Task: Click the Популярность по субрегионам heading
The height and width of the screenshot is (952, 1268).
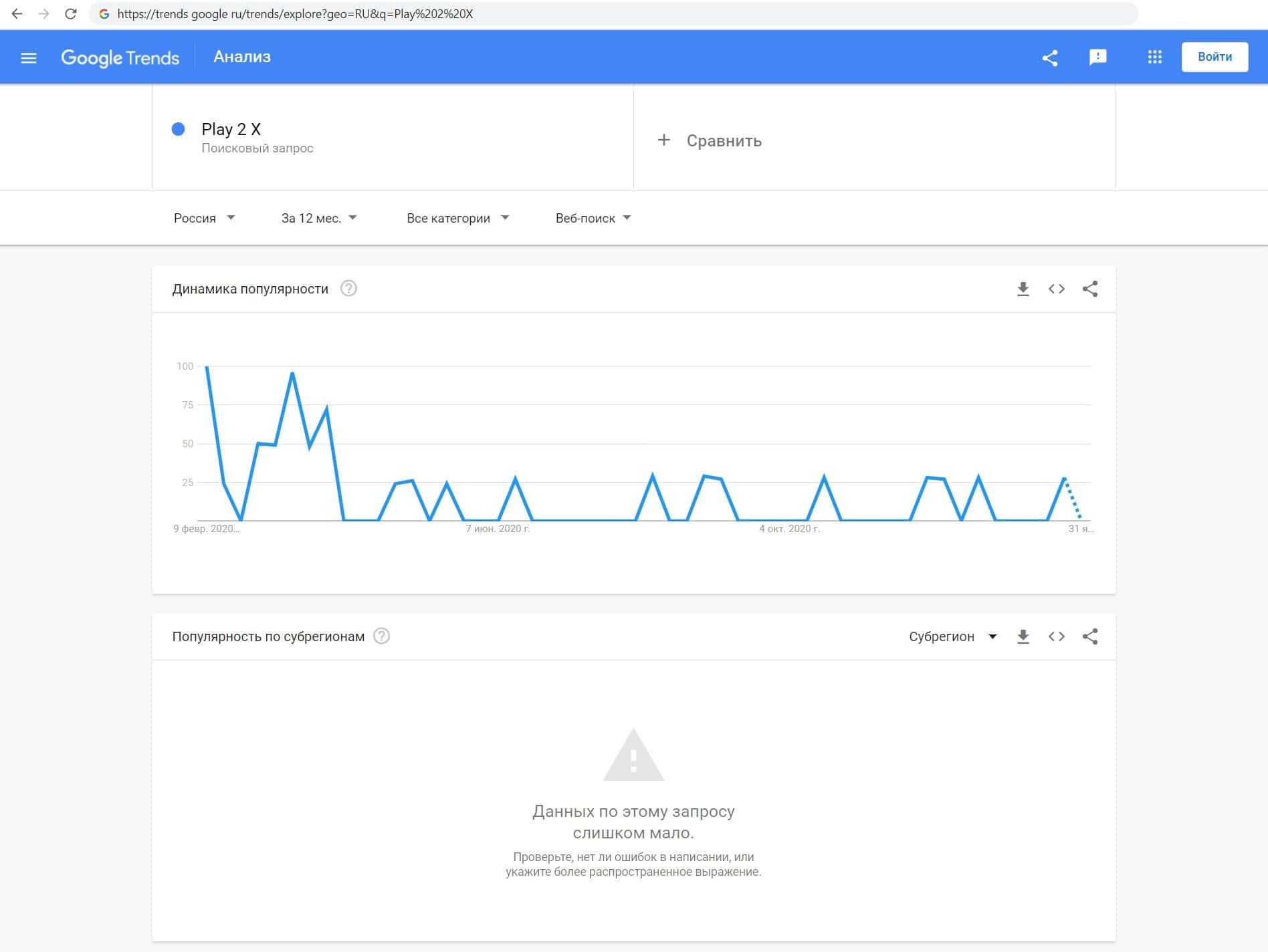Action: pos(268,636)
